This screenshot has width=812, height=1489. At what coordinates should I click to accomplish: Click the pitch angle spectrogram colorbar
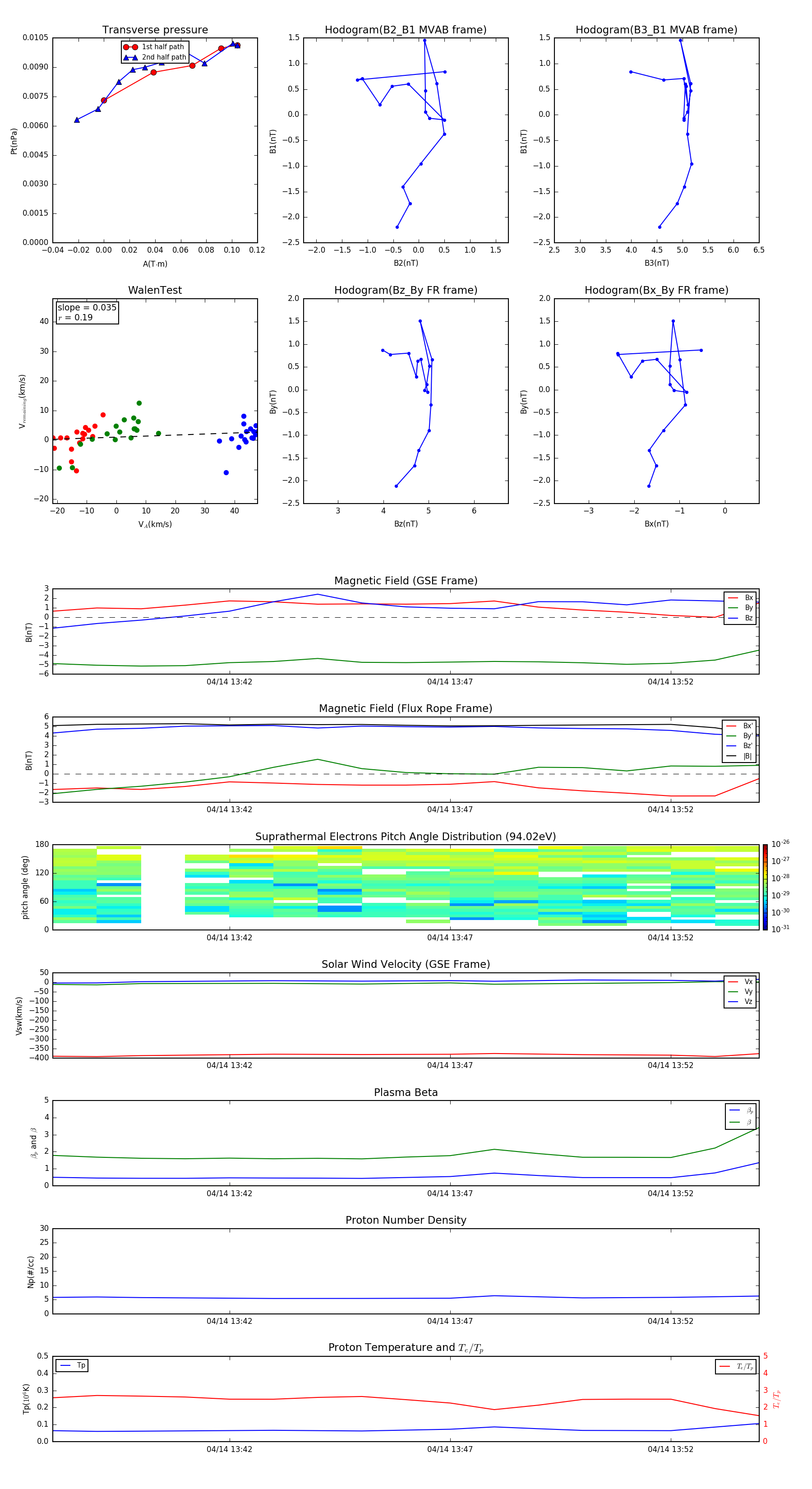(765, 887)
